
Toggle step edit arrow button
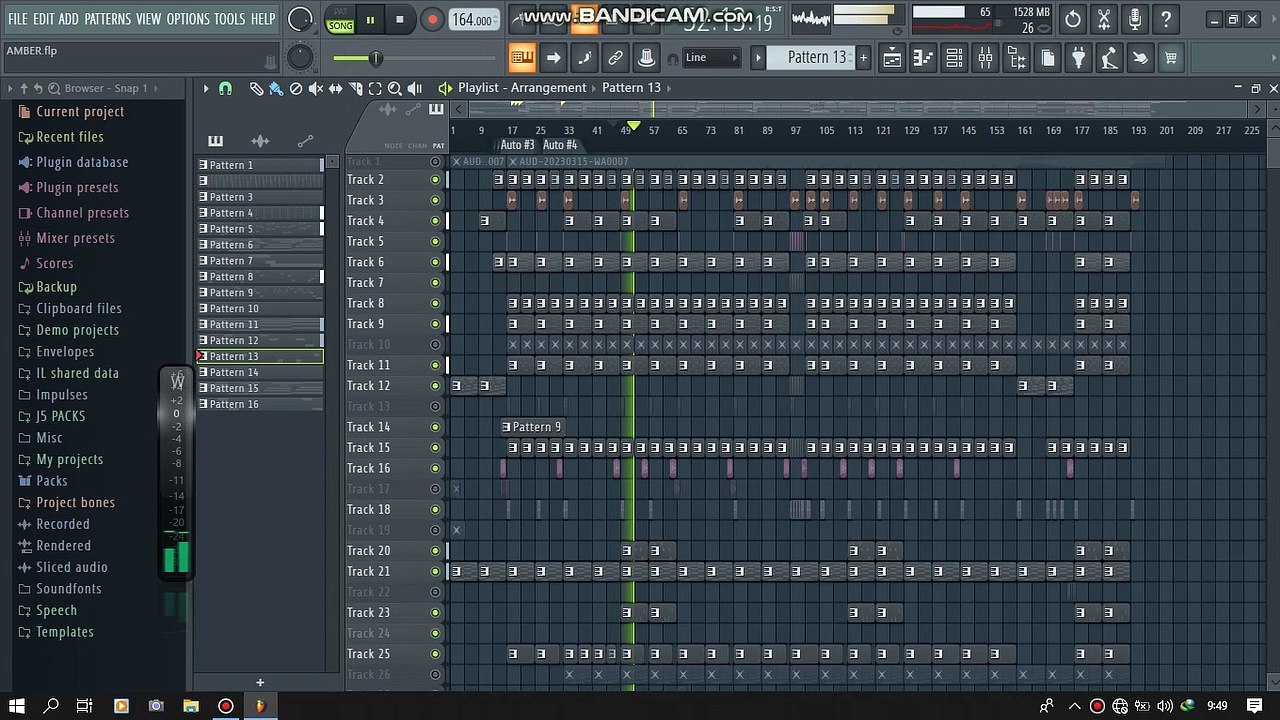(553, 58)
